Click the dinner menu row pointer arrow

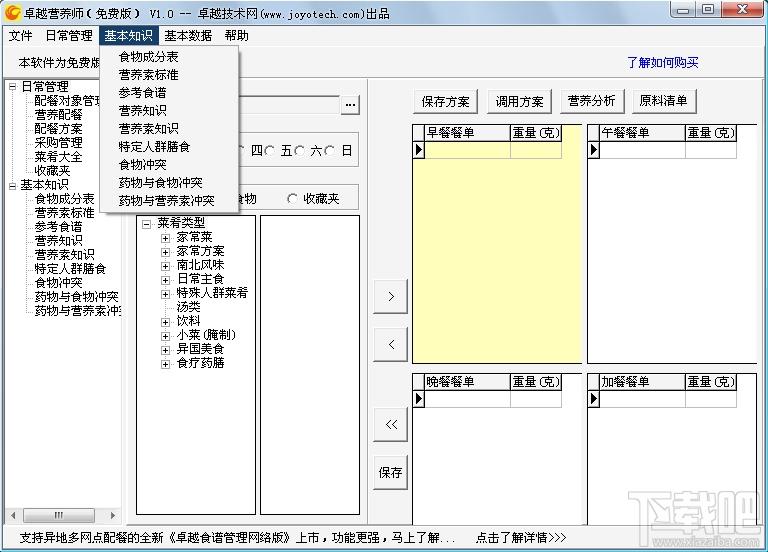[418, 399]
